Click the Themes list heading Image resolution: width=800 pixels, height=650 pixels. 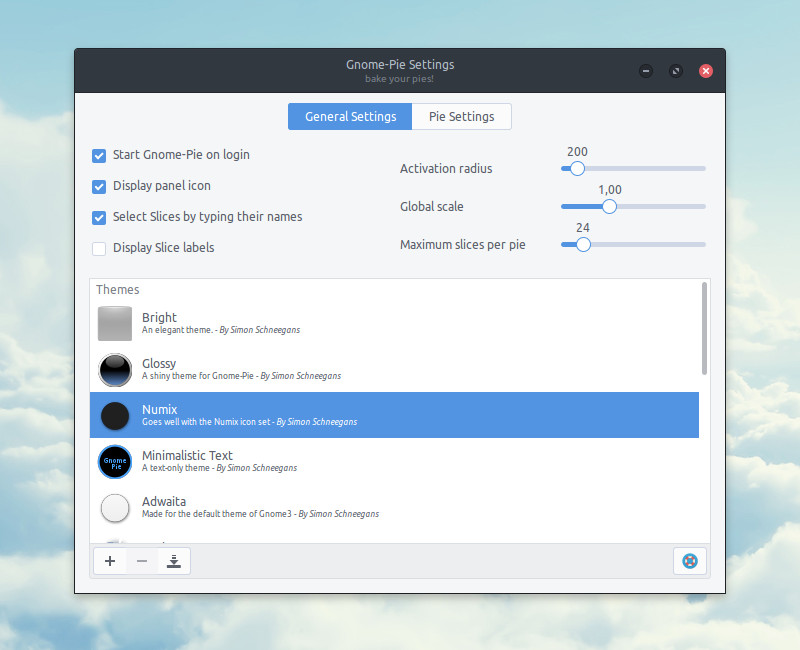point(117,289)
